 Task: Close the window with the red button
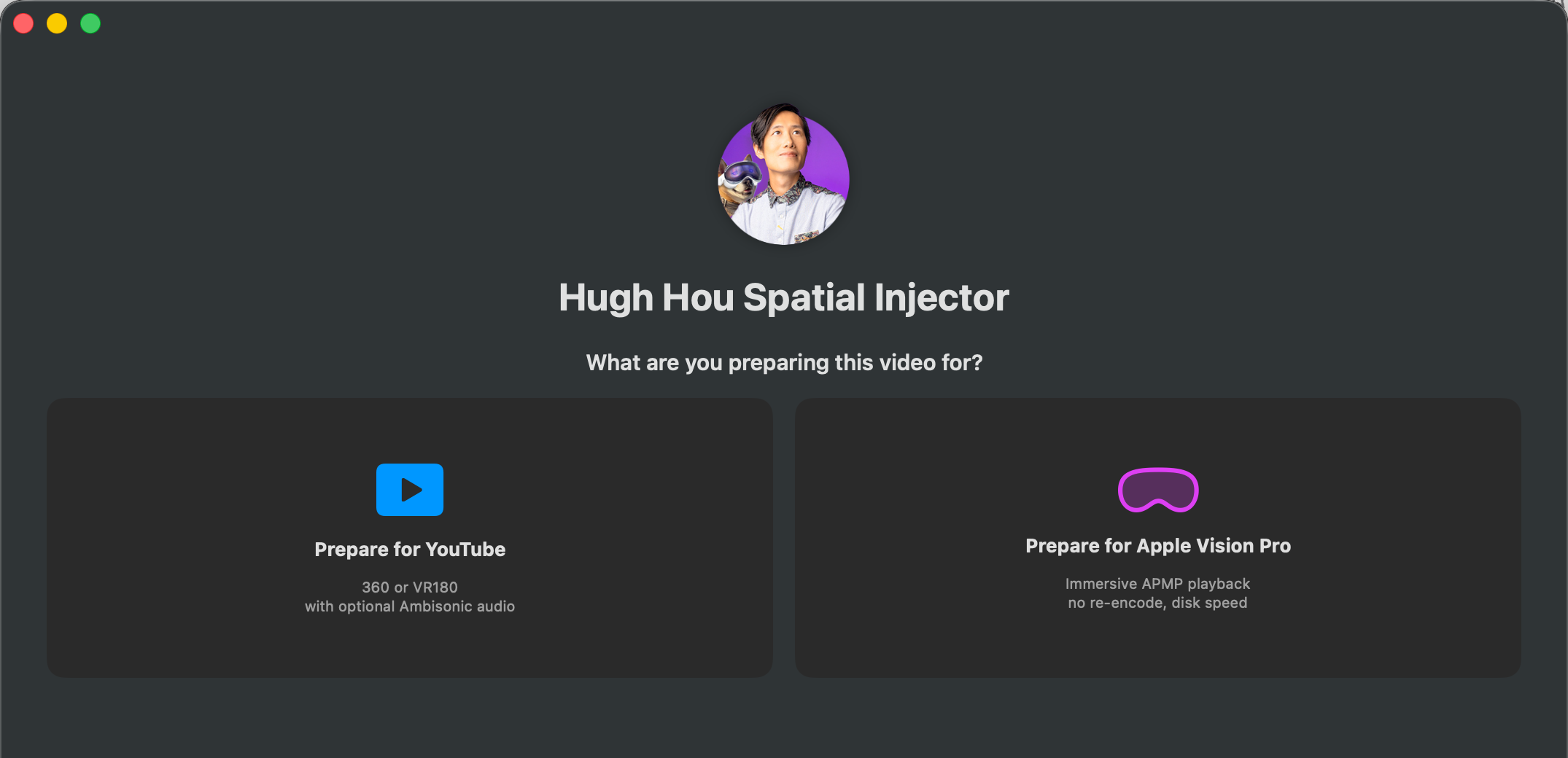[23, 23]
